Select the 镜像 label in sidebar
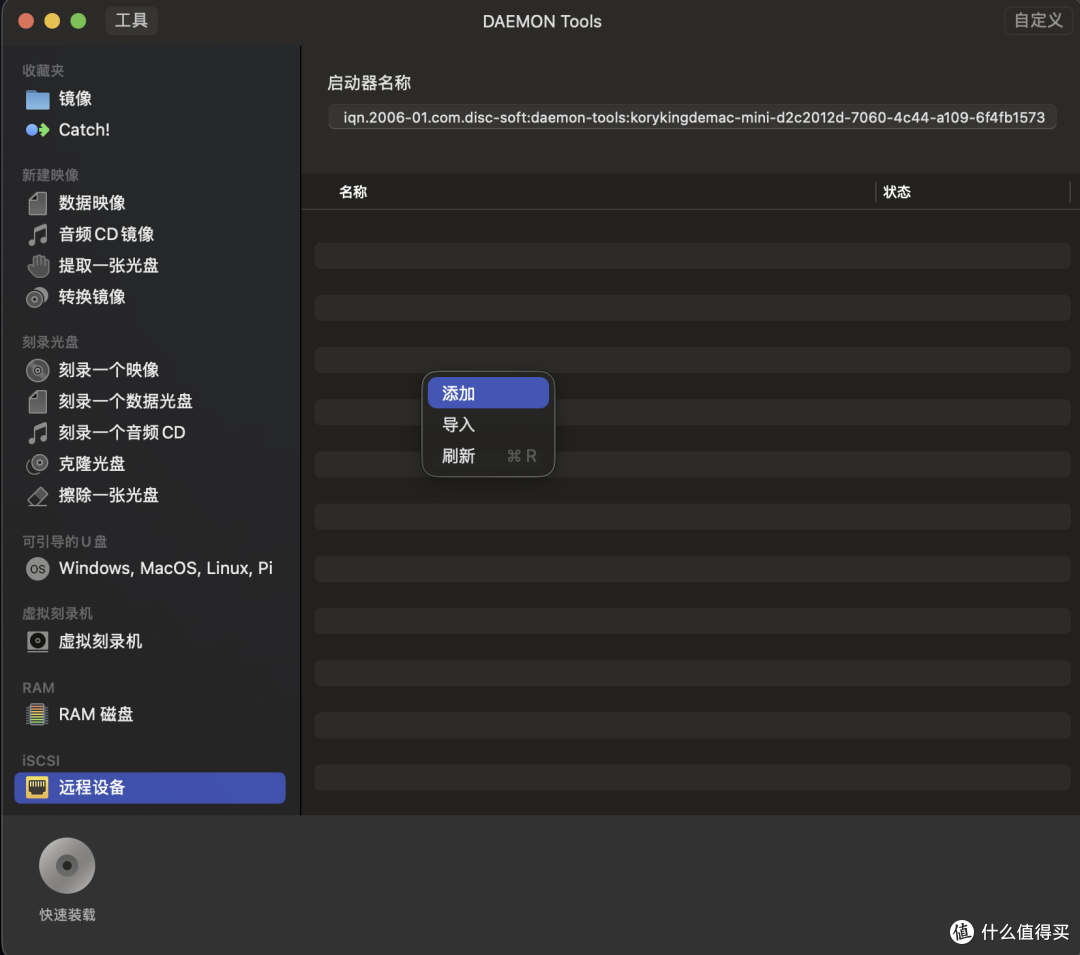The width and height of the screenshot is (1080, 955). tap(75, 99)
